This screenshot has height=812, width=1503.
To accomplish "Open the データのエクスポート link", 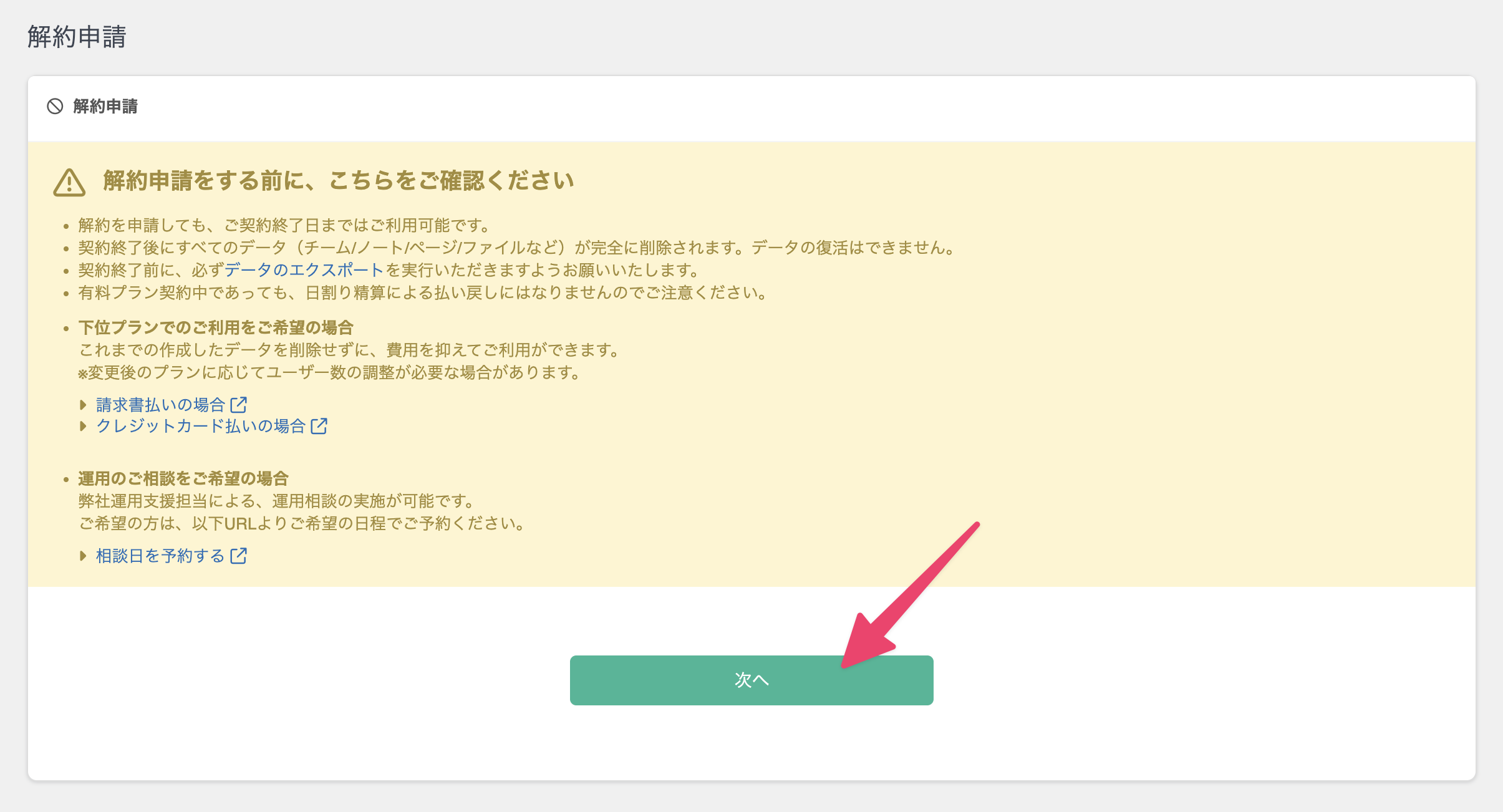I will [x=304, y=270].
